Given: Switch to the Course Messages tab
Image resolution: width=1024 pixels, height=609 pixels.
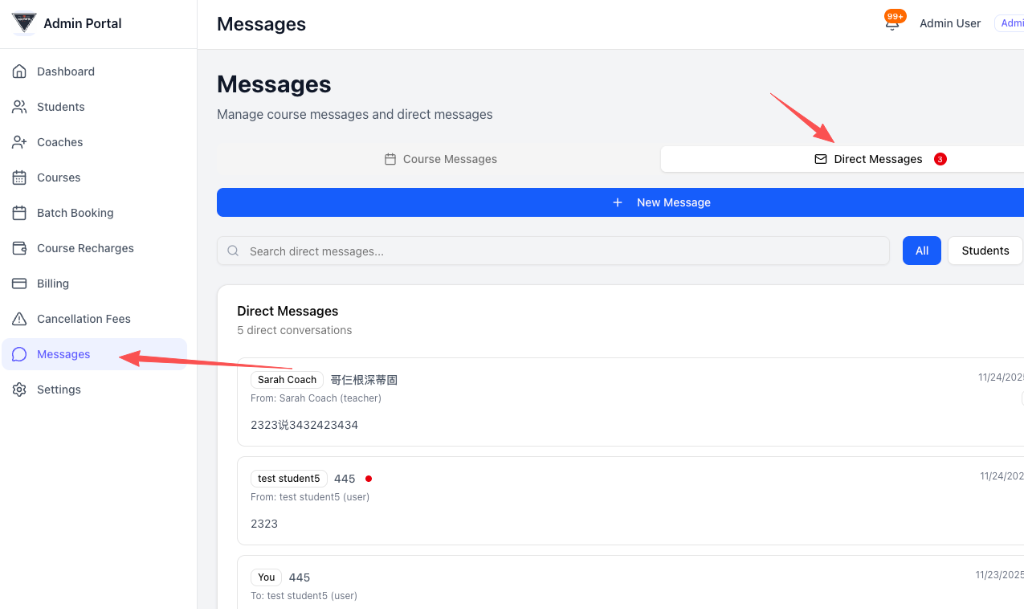Looking at the screenshot, I should pyautogui.click(x=440, y=158).
